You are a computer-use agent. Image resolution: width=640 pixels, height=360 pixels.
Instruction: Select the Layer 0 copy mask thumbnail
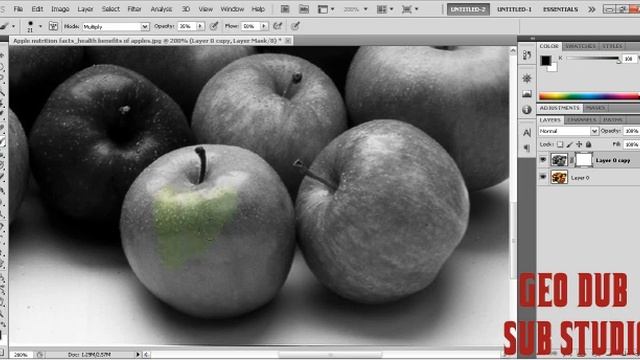584,160
